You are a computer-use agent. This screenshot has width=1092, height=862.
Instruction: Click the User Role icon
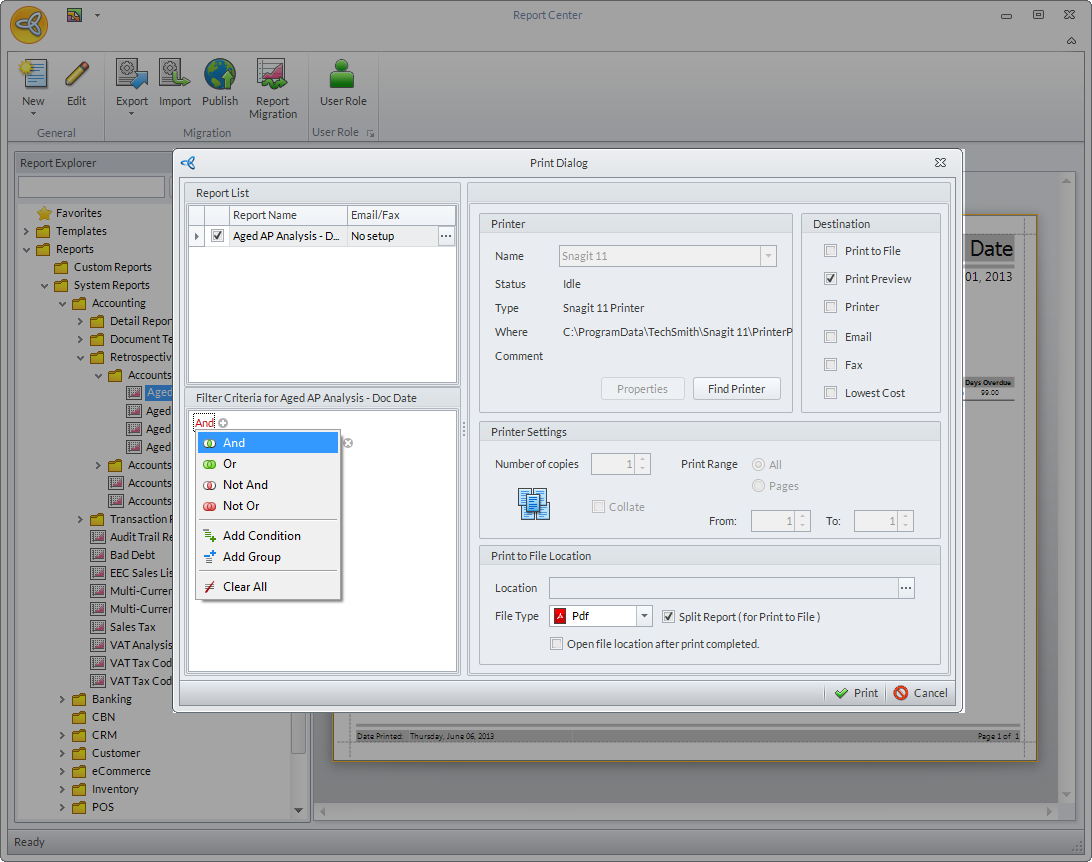tap(343, 76)
